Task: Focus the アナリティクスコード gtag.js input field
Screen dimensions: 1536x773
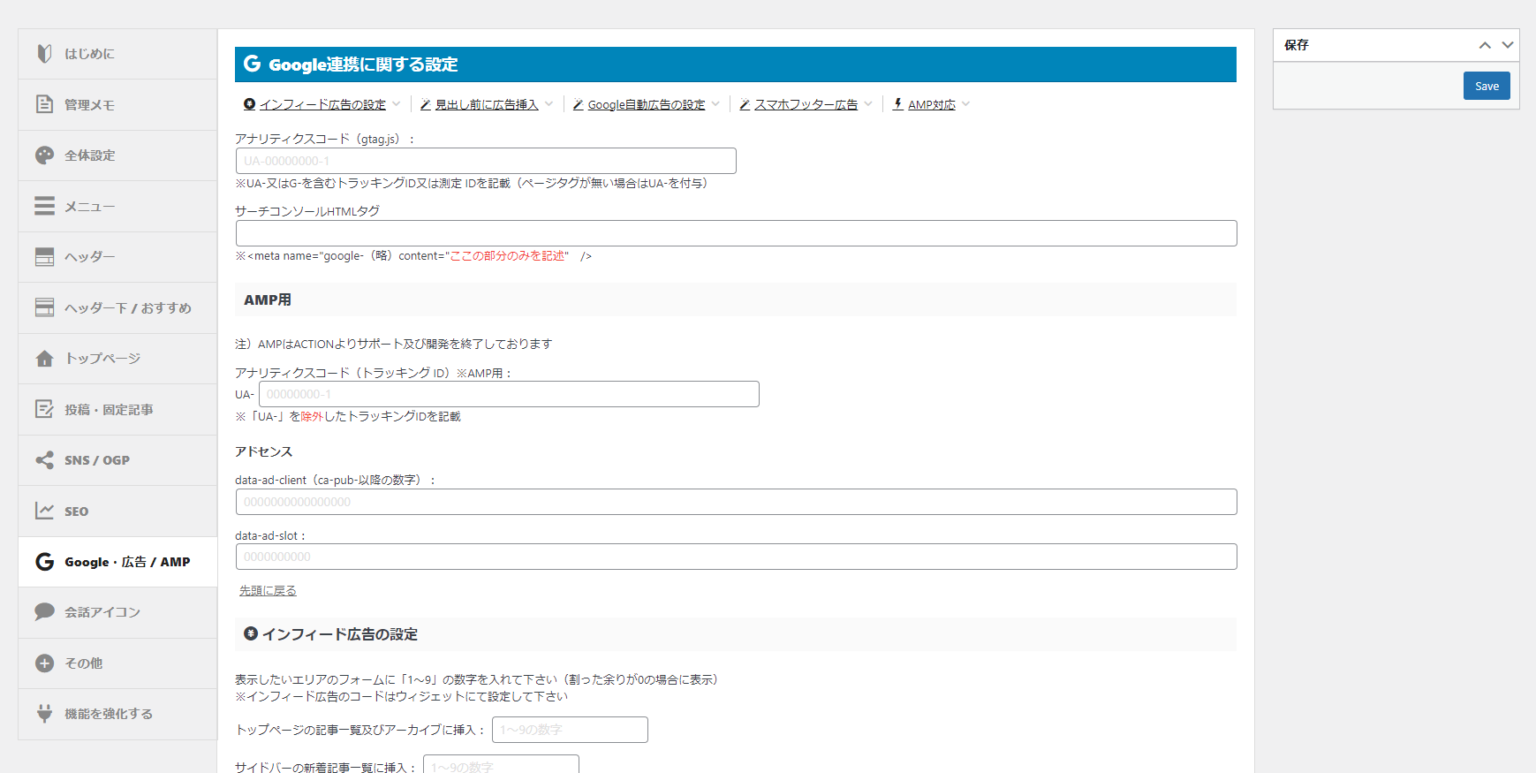Action: [x=486, y=161]
